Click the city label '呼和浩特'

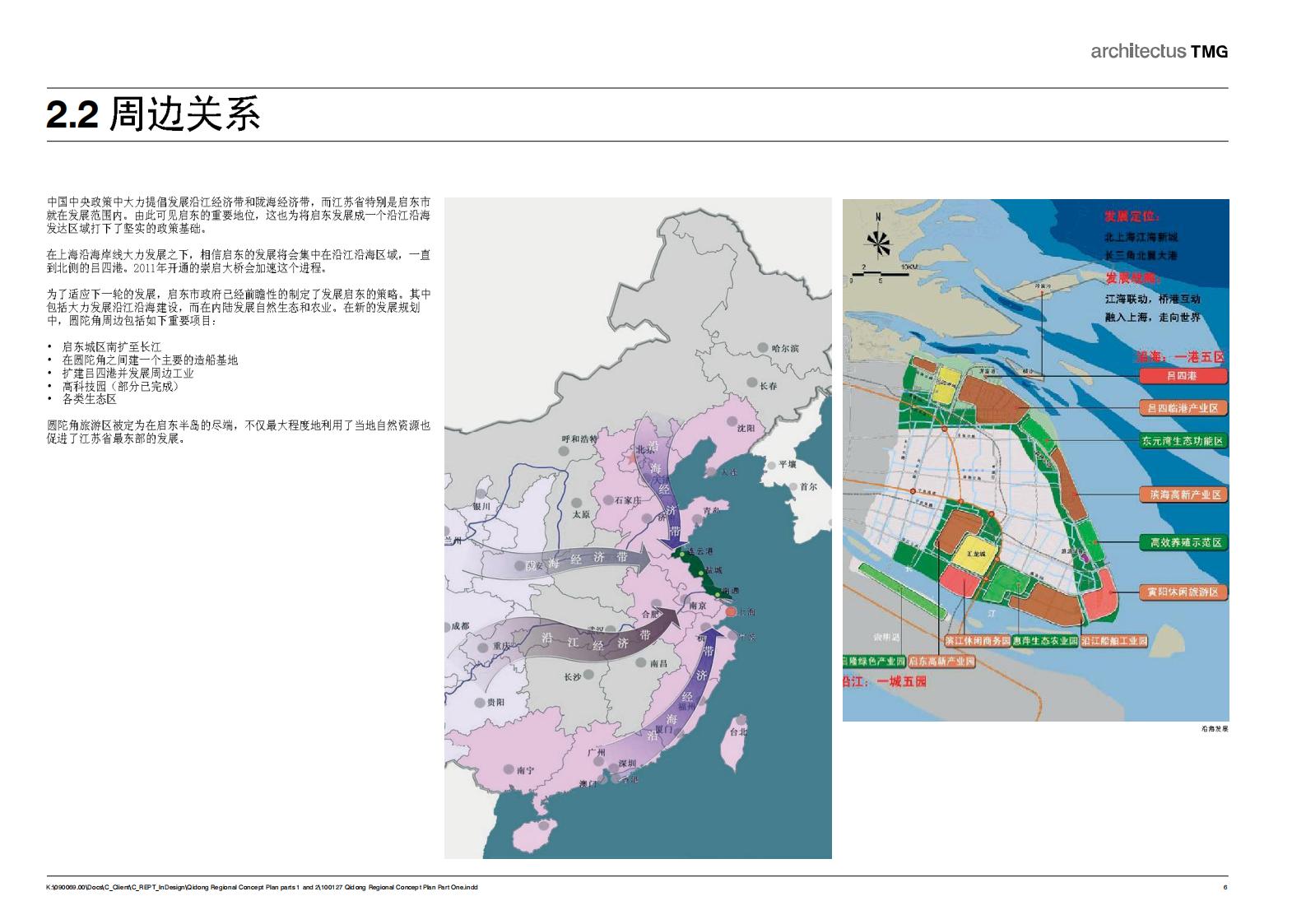click(x=579, y=439)
